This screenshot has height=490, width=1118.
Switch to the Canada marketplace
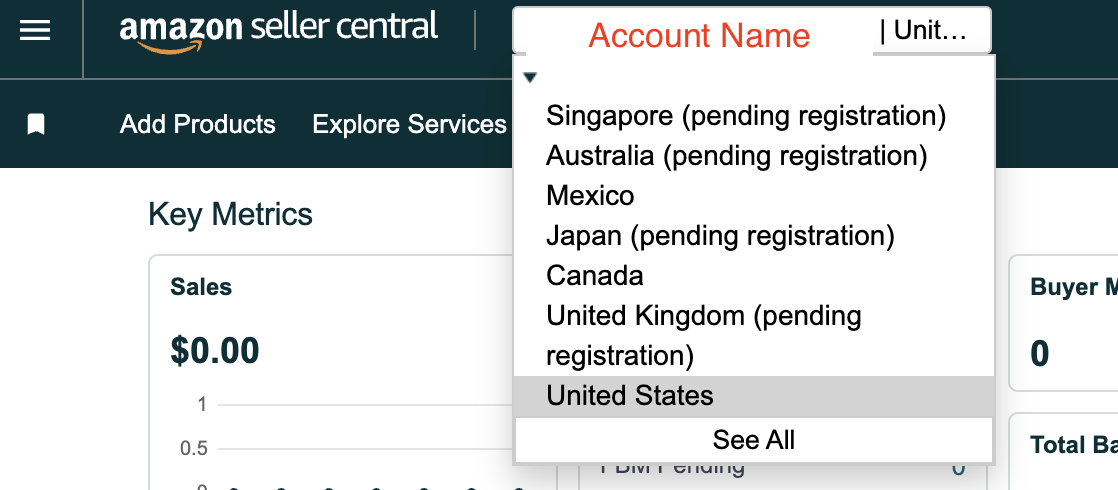point(595,276)
